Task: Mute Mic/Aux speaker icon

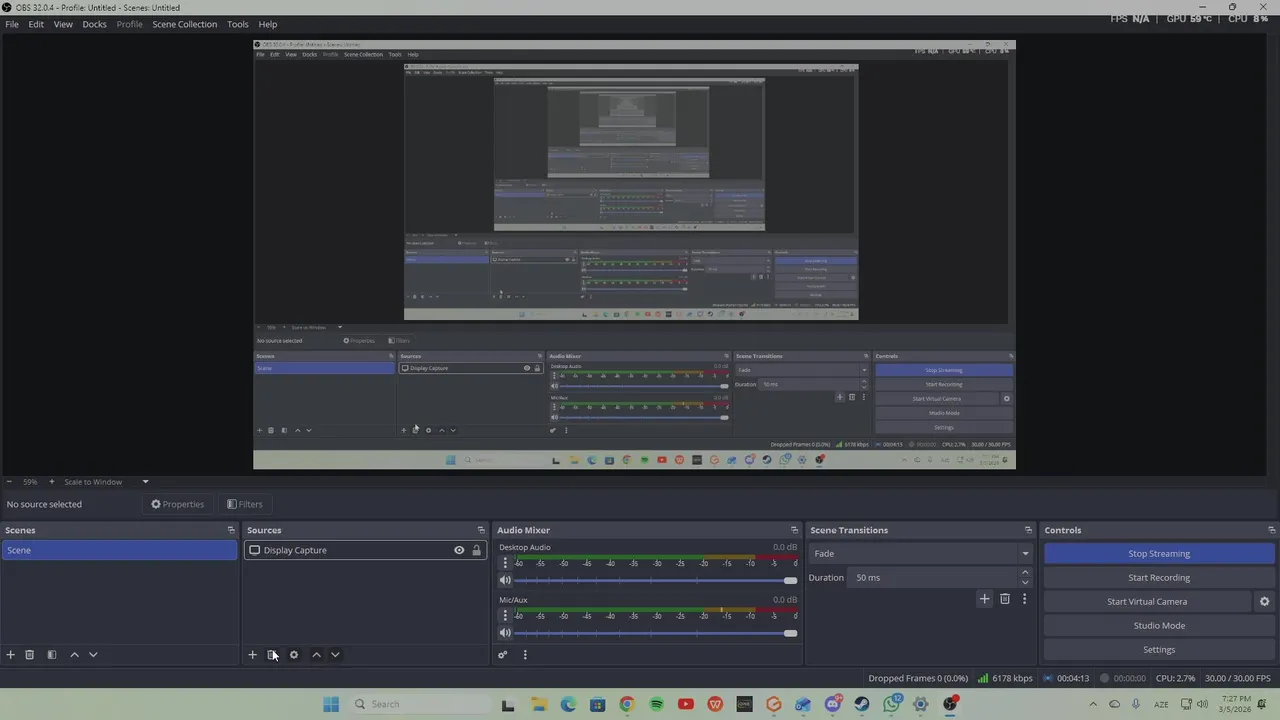Action: (505, 633)
